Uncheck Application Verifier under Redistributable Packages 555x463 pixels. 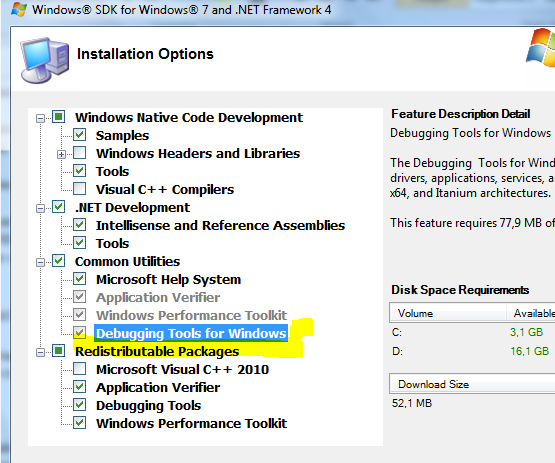coord(80,387)
